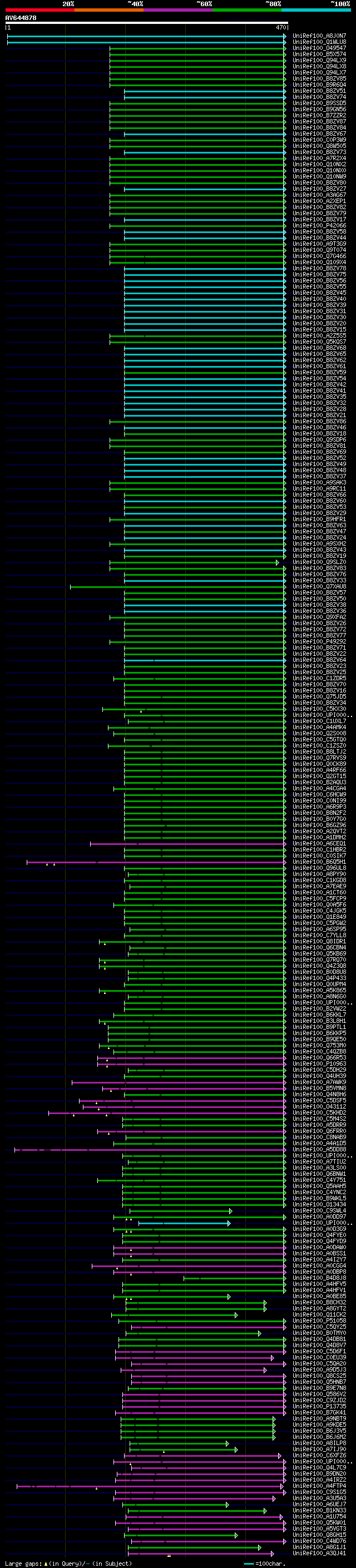Open entry UniRef100_Q7G466
This screenshot has height=1568, width=356.
pyautogui.click(x=319, y=256)
